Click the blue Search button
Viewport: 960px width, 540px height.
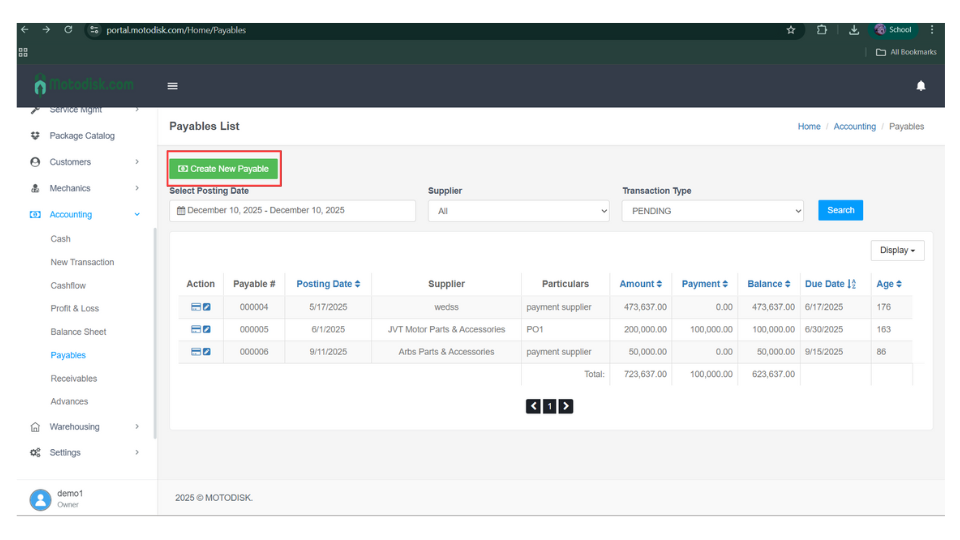[840, 210]
